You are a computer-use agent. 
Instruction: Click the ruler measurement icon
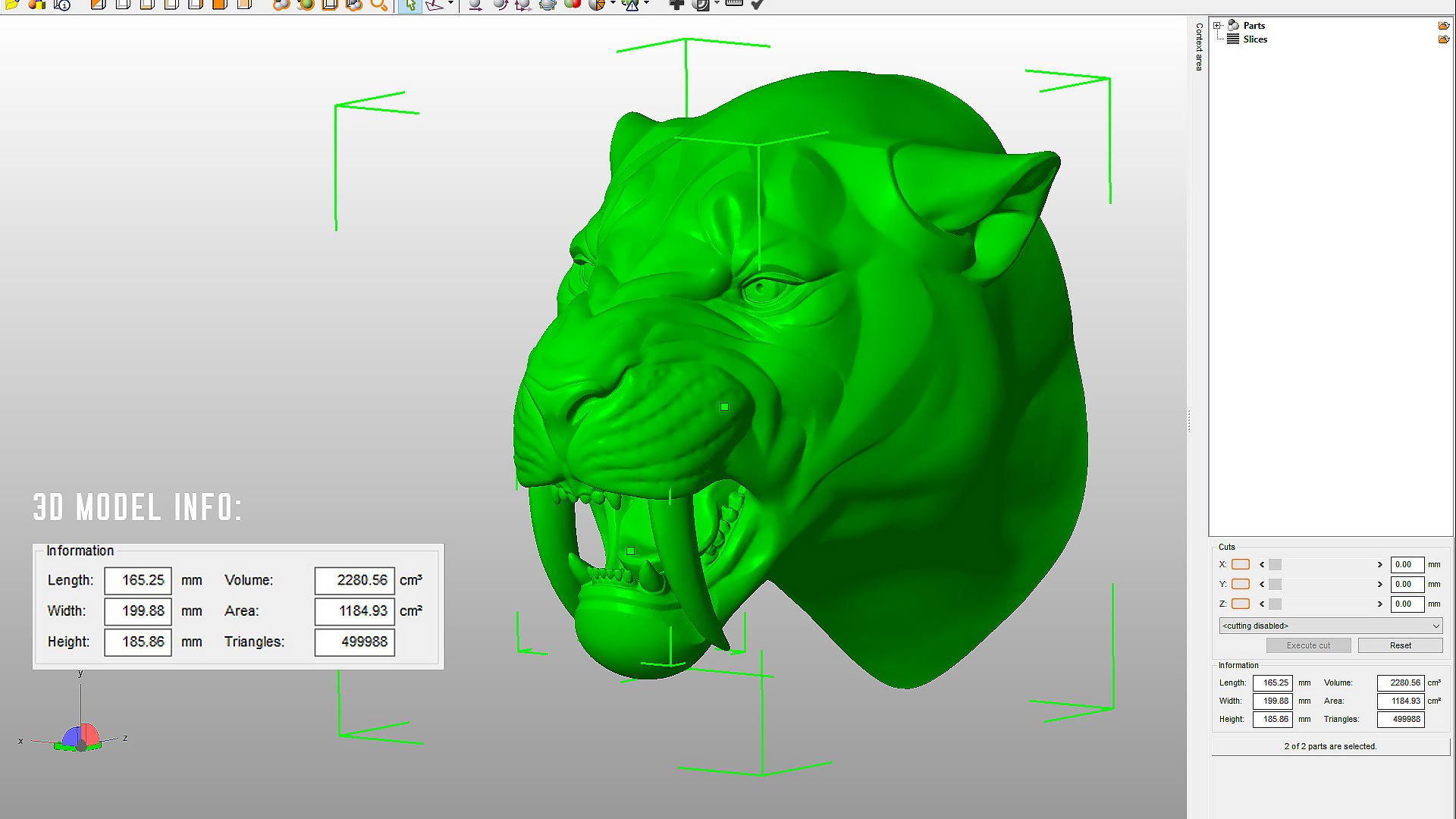(x=733, y=5)
